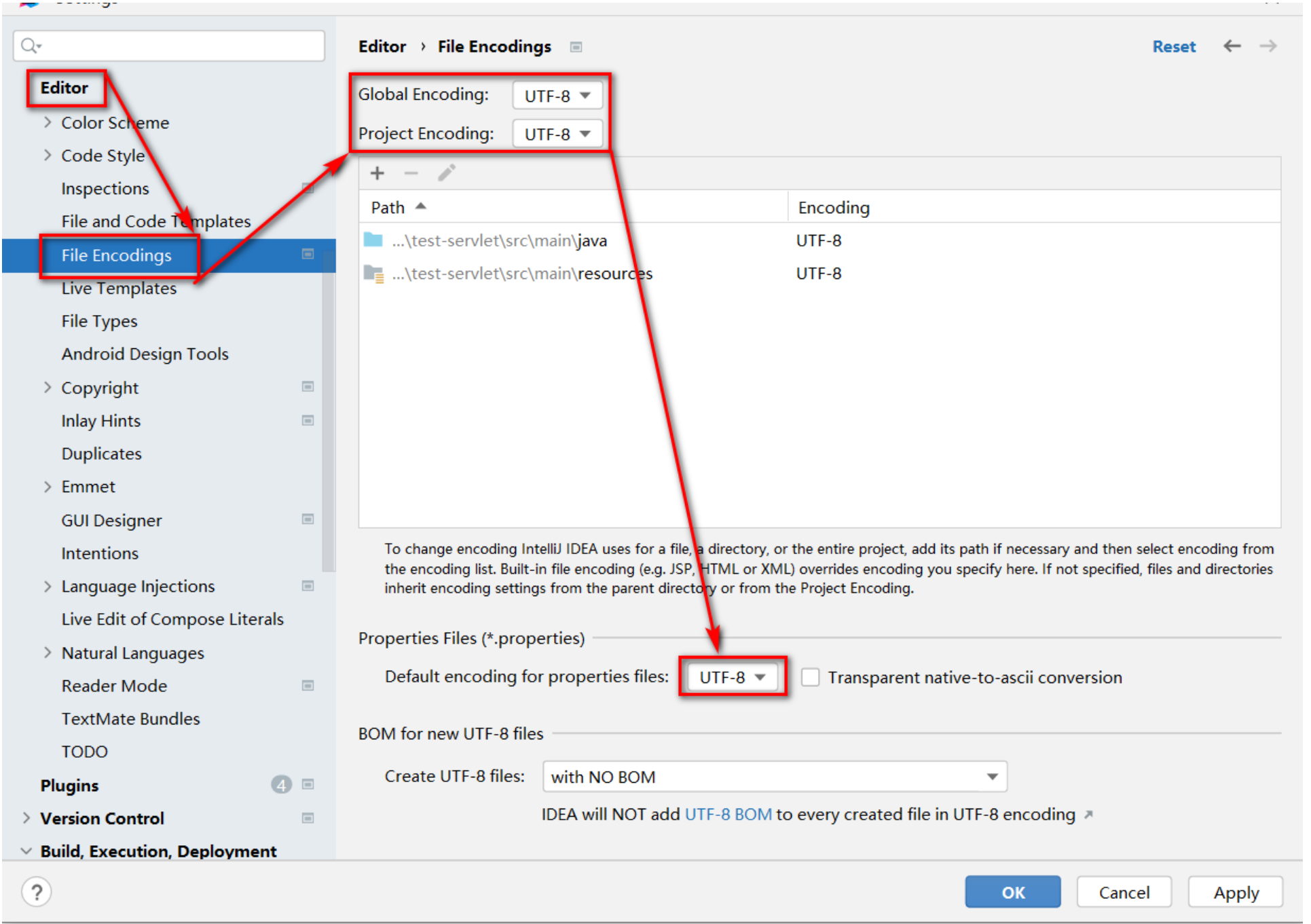Click project marker icon on Copyright row

(x=308, y=387)
